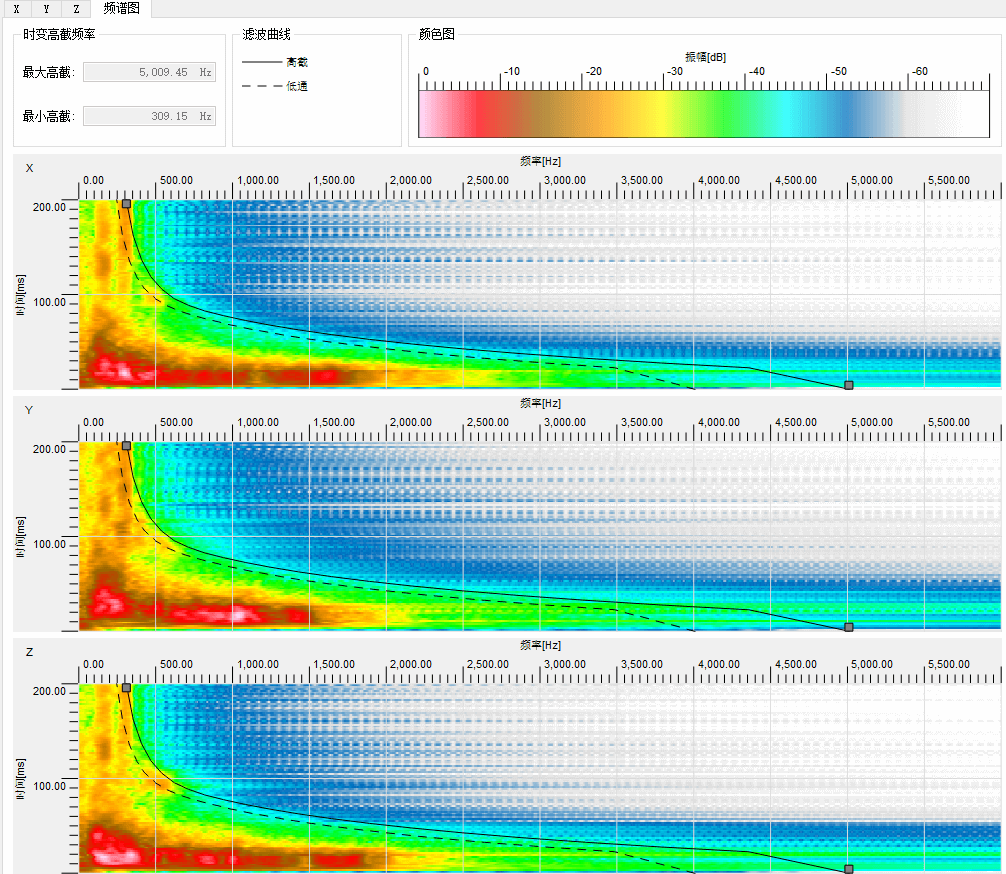Select the 频谱图 tab

121,9
